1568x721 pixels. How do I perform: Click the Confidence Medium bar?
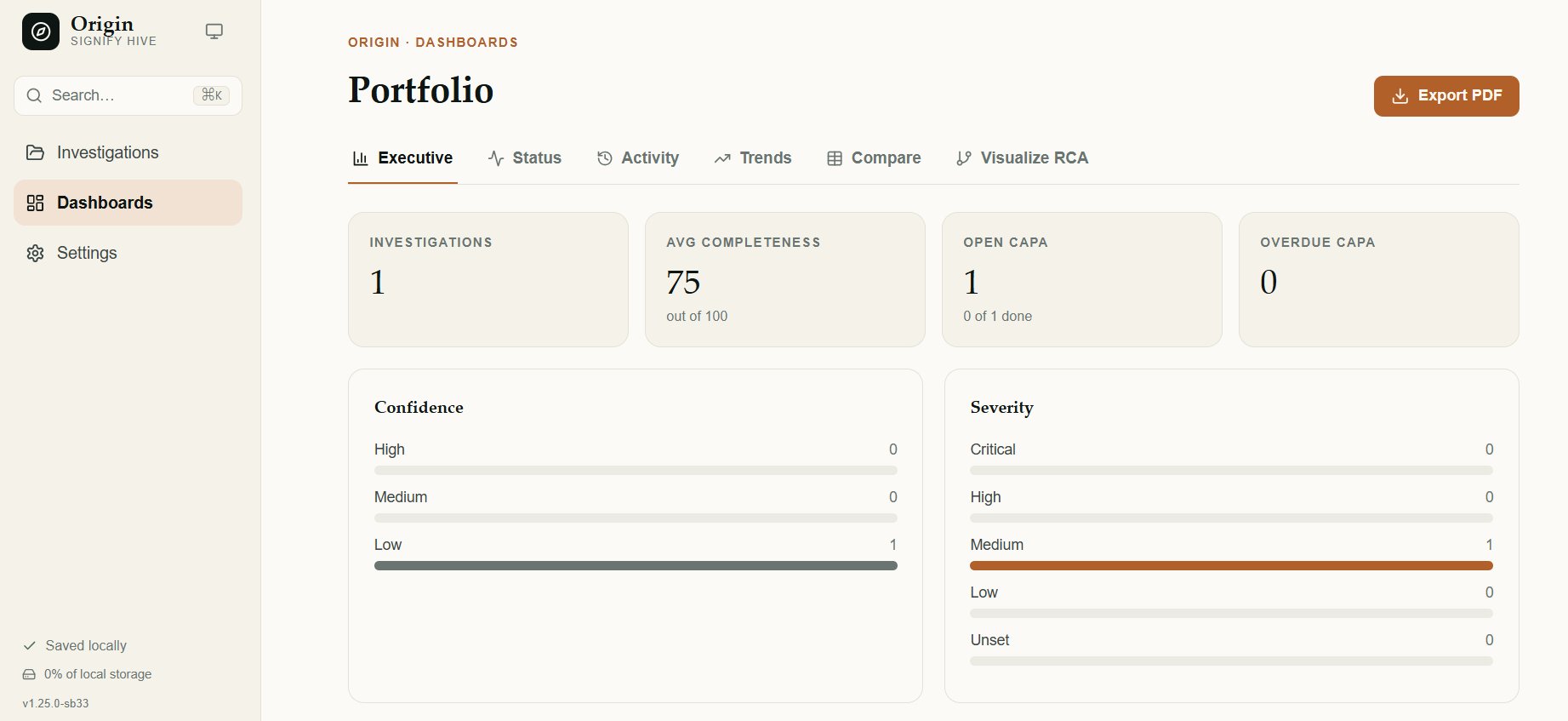636,518
